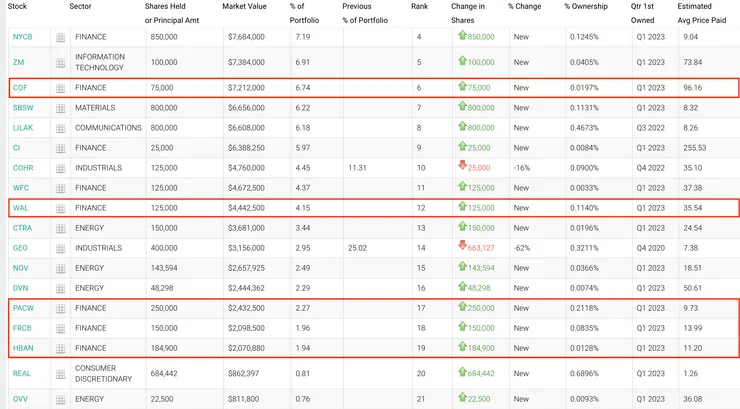The image size is (740, 409).
Task: Click the green up arrow in the SBSW row
Action: tap(462, 107)
